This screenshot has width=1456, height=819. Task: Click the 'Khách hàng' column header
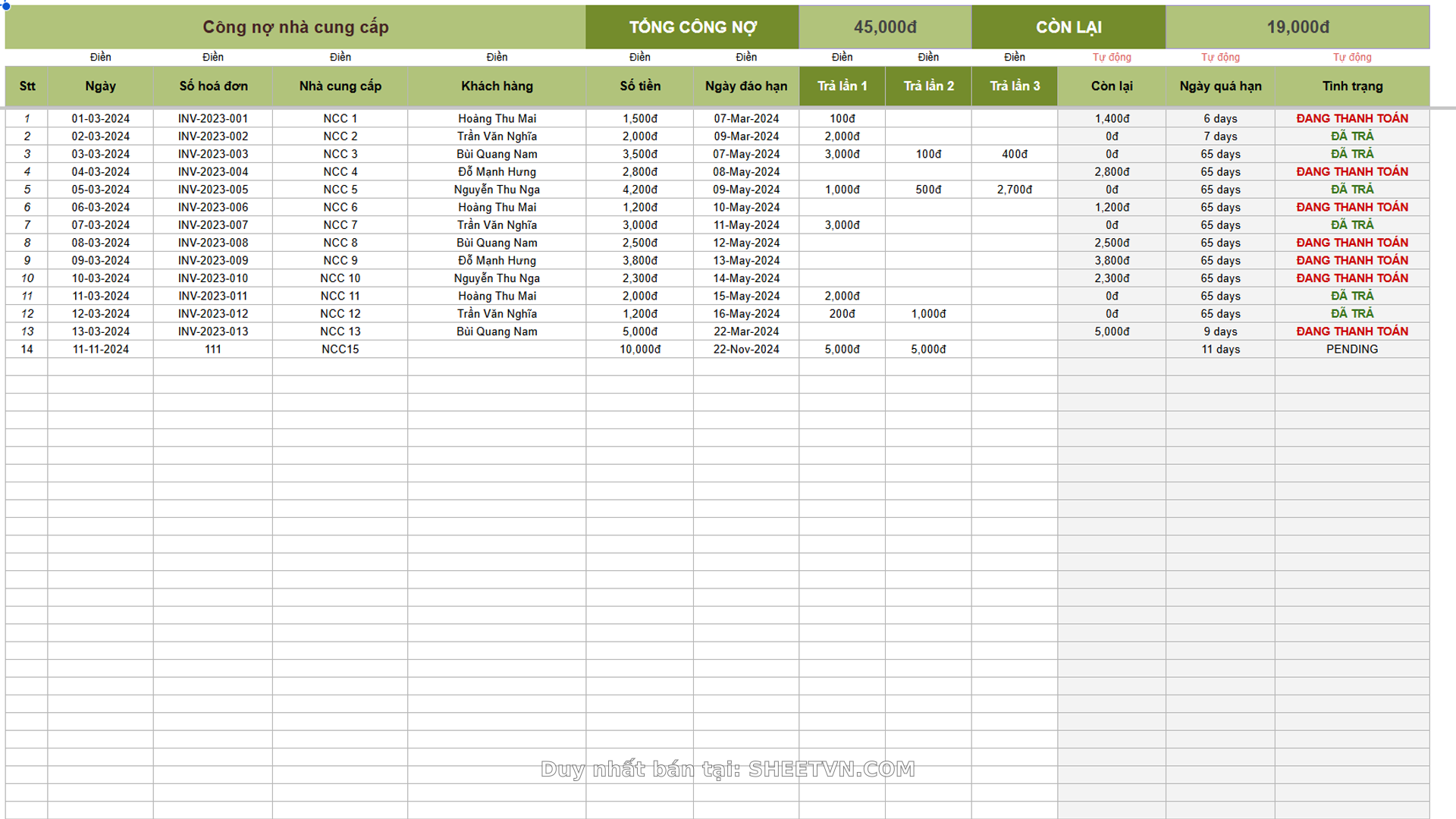(x=497, y=86)
